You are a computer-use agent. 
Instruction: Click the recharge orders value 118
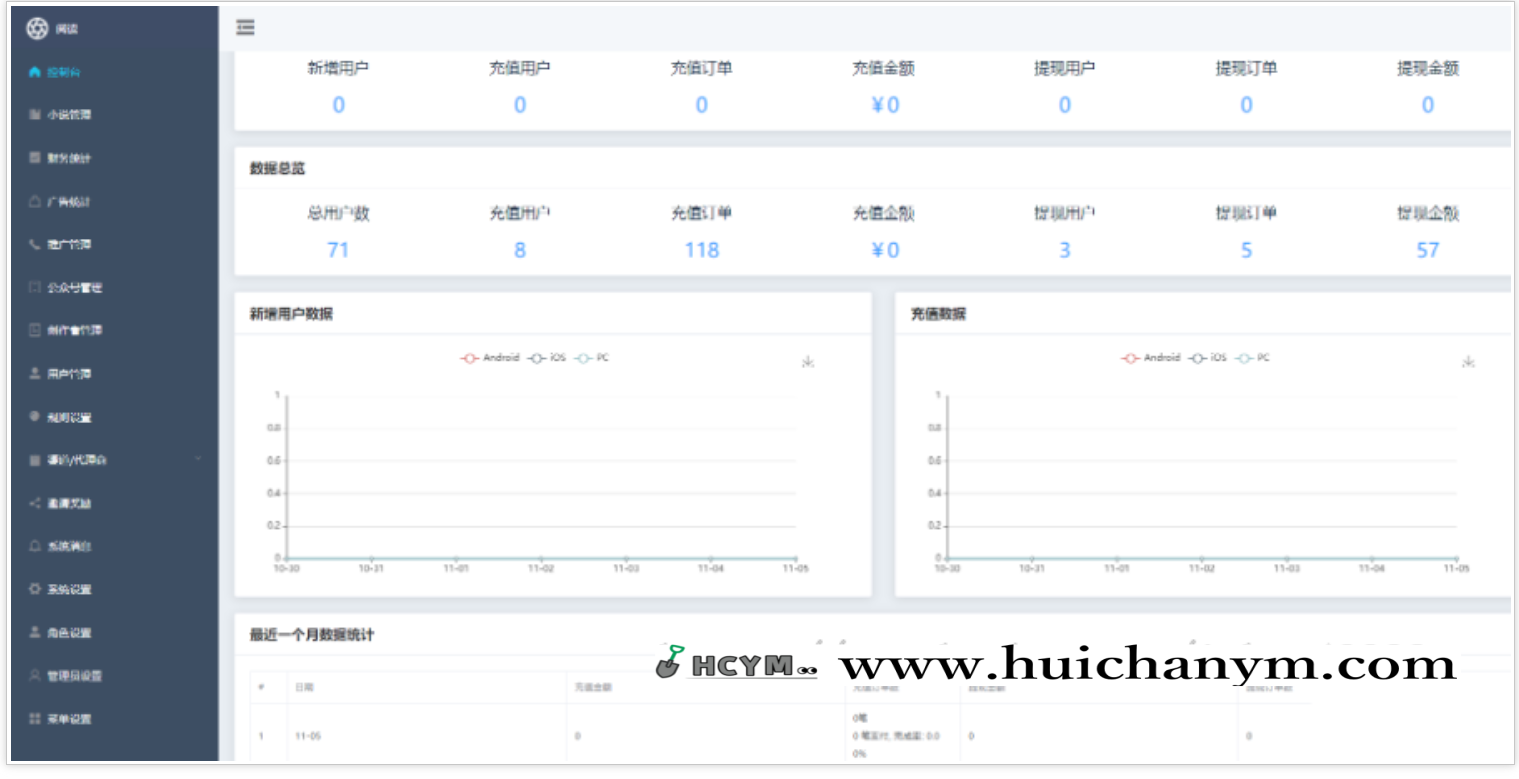(x=701, y=250)
